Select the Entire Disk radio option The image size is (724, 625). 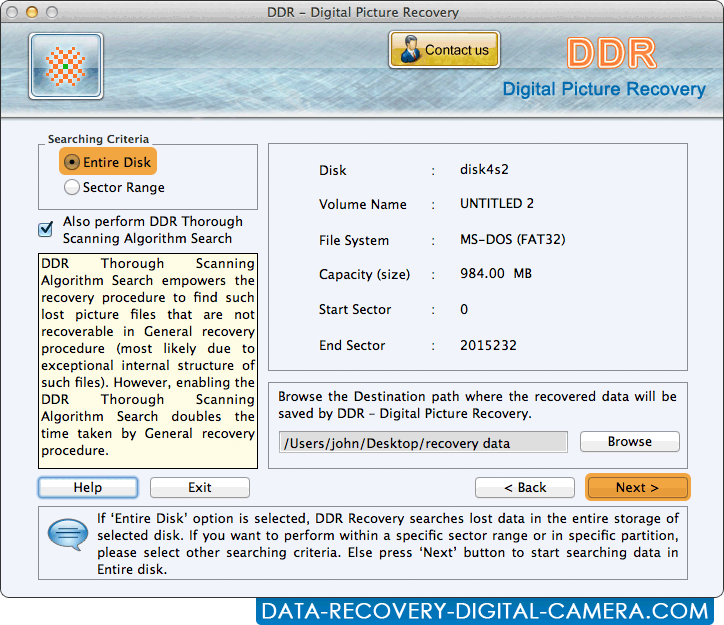pyautogui.click(x=108, y=162)
